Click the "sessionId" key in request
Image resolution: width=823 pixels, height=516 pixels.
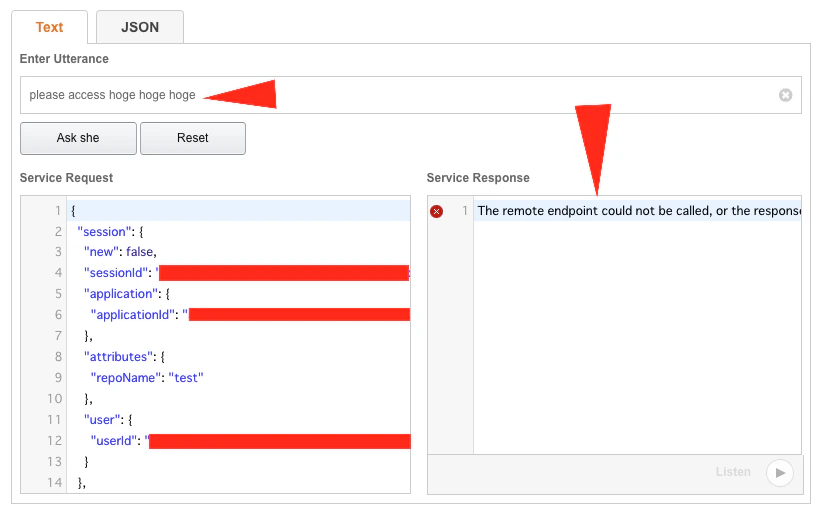pos(116,273)
